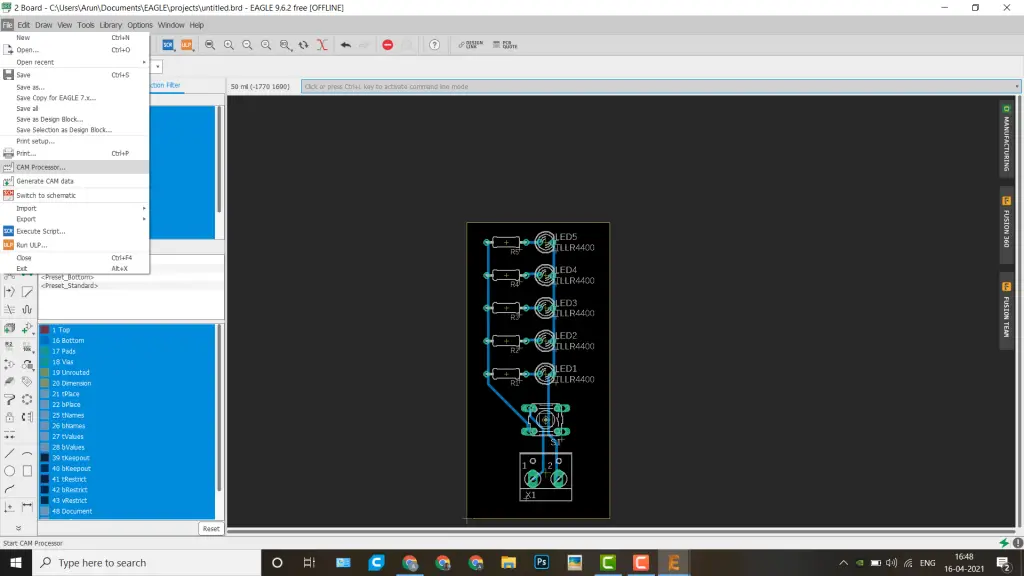Choose Switch to schematic menu entry
The height and width of the screenshot is (576, 1024).
pyautogui.click(x=74, y=195)
